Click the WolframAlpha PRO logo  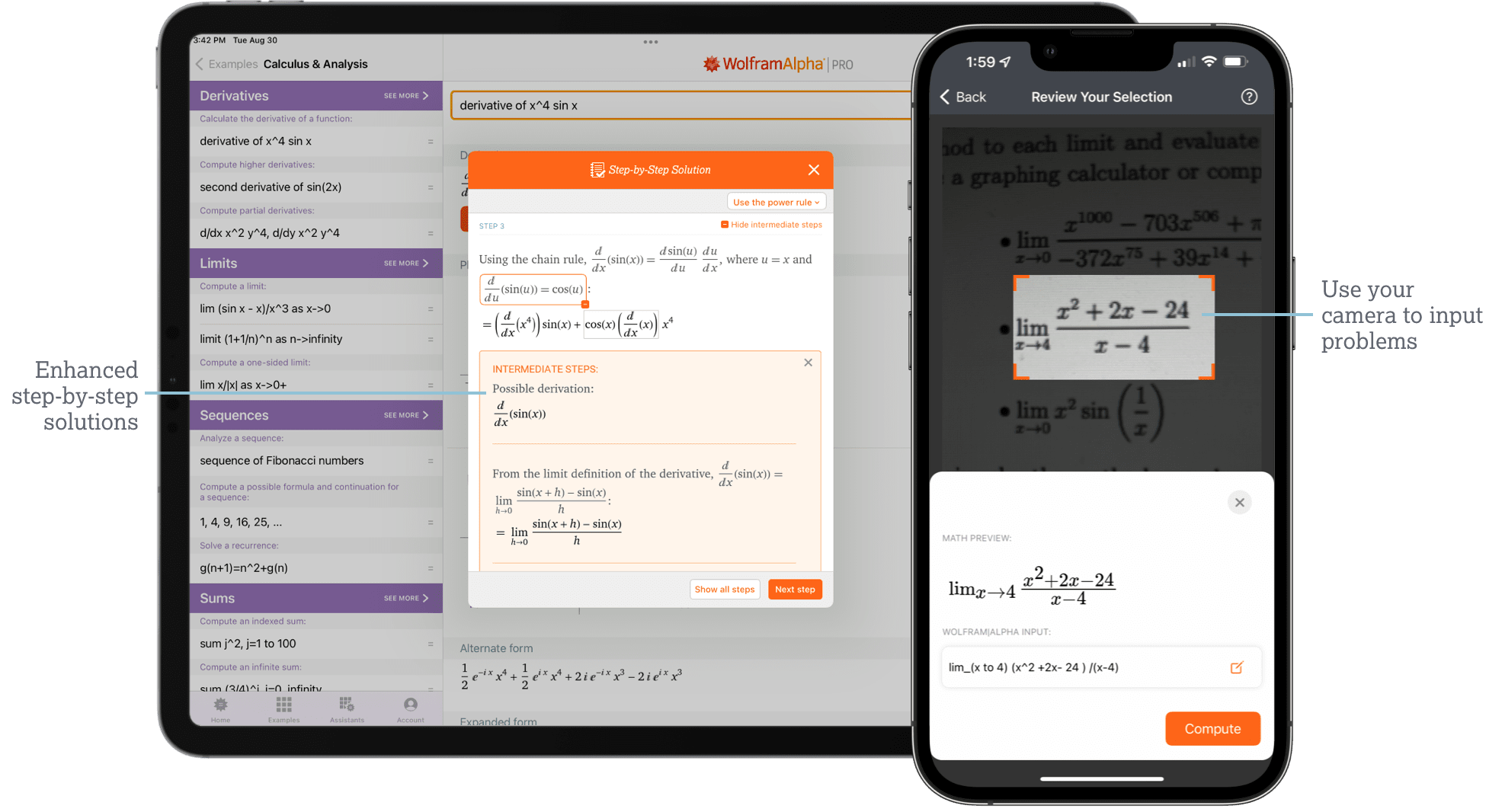point(777,64)
